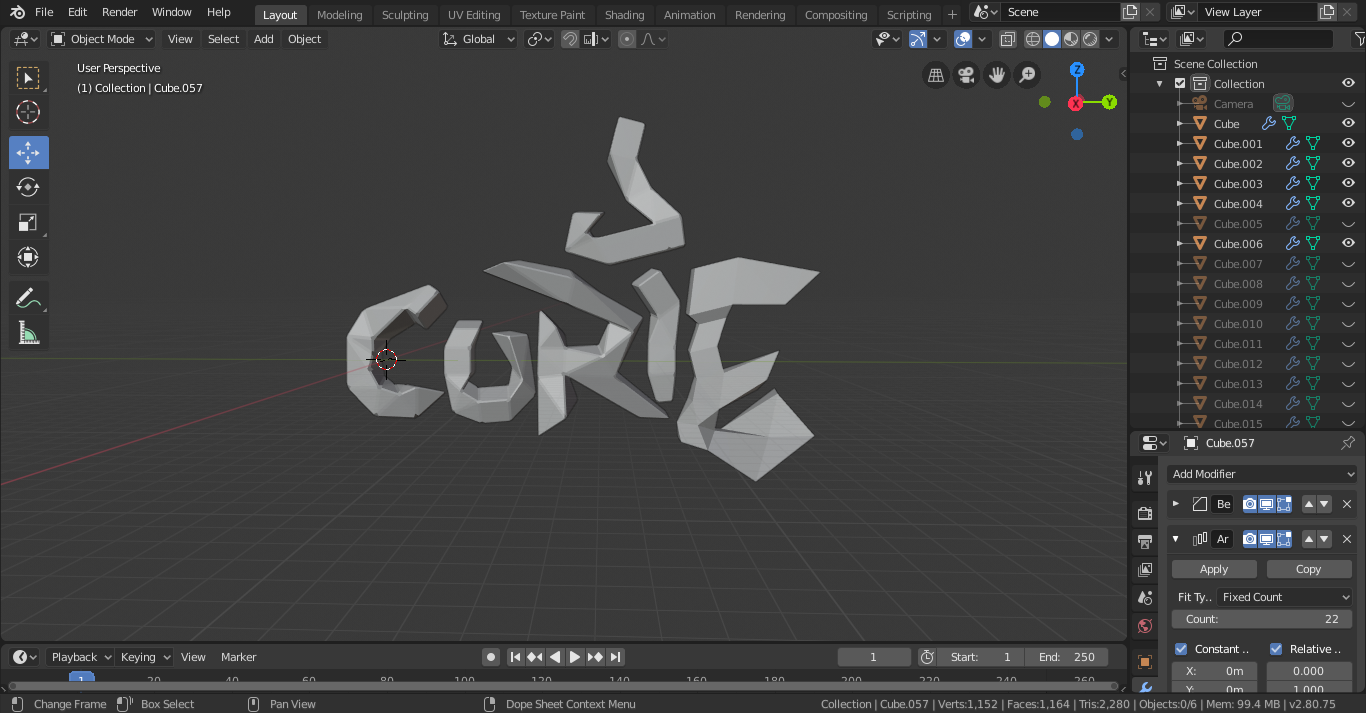Screen dimensions: 1366x713
Task: Expand the Fit Type Fixed Count dropdown
Action: tap(1285, 597)
